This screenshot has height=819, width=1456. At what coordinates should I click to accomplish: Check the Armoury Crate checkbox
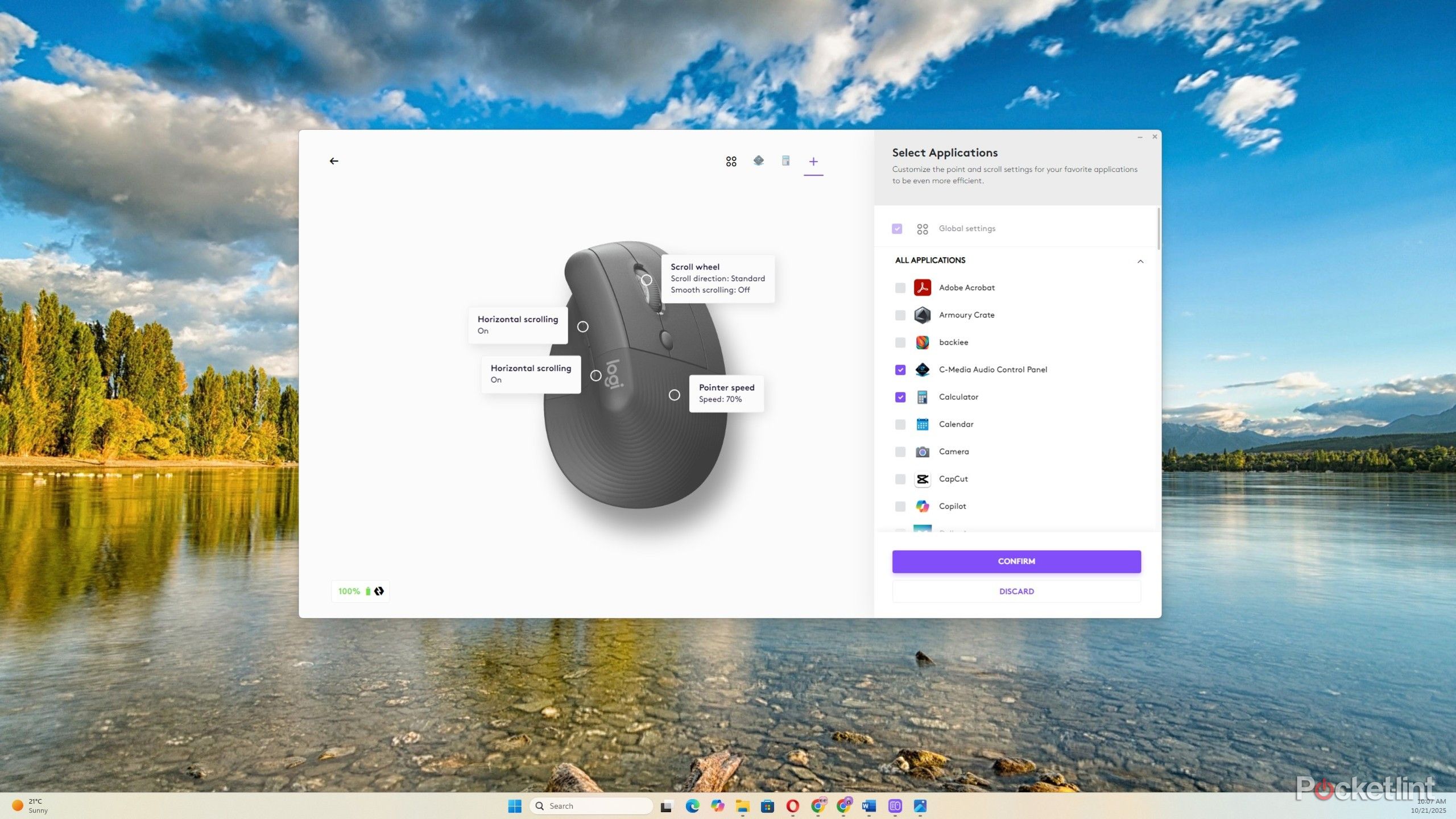point(900,315)
